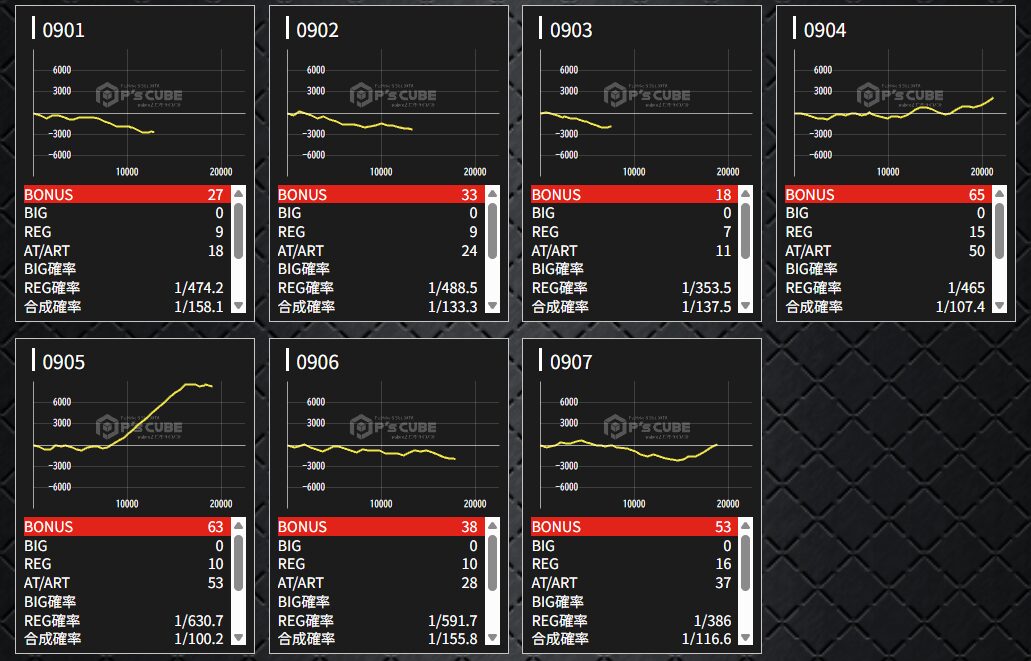Viewport: 1031px width, 661px height.
Task: Click REG確率 value 1/591.7 in machine 0906
Action: pyautogui.click(x=452, y=621)
